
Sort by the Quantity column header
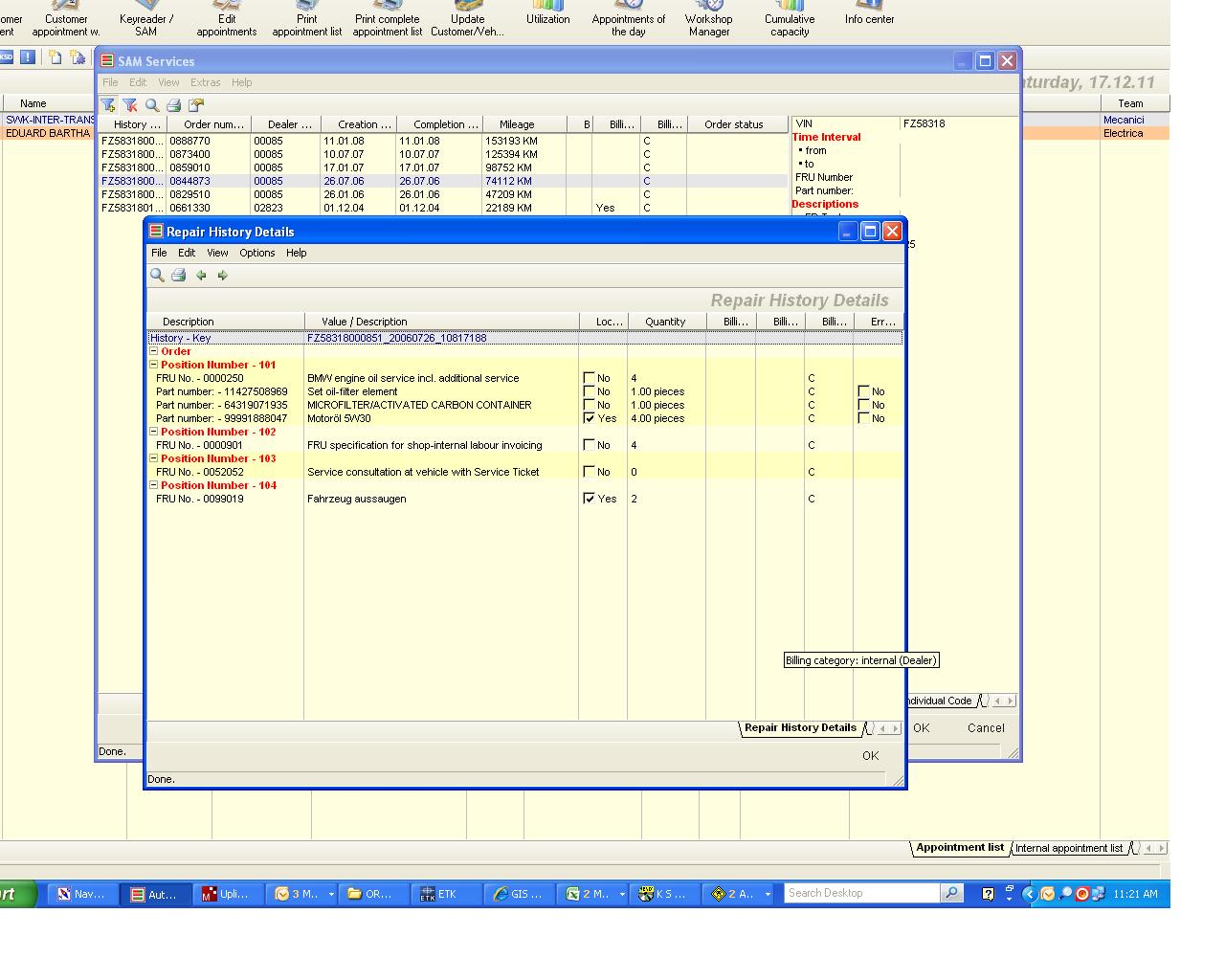[665, 322]
